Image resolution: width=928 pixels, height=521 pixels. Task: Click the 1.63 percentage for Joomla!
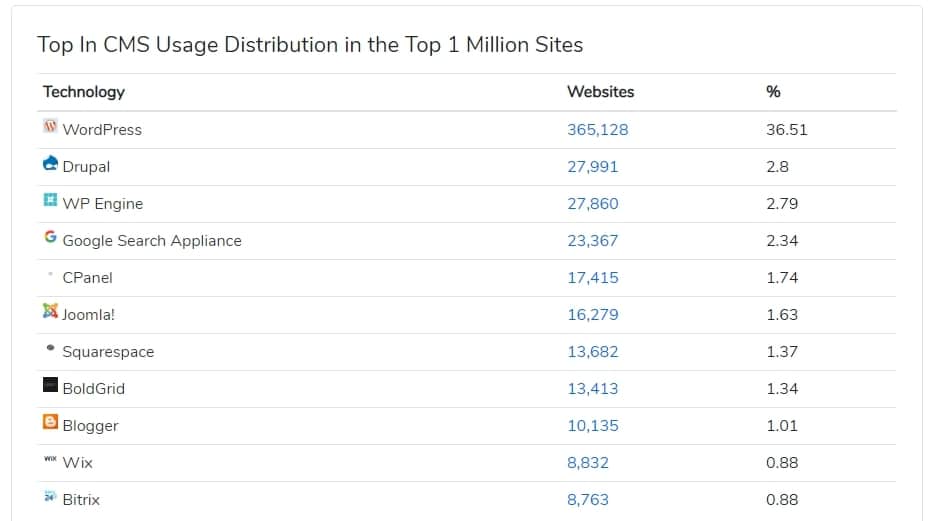[x=782, y=315]
